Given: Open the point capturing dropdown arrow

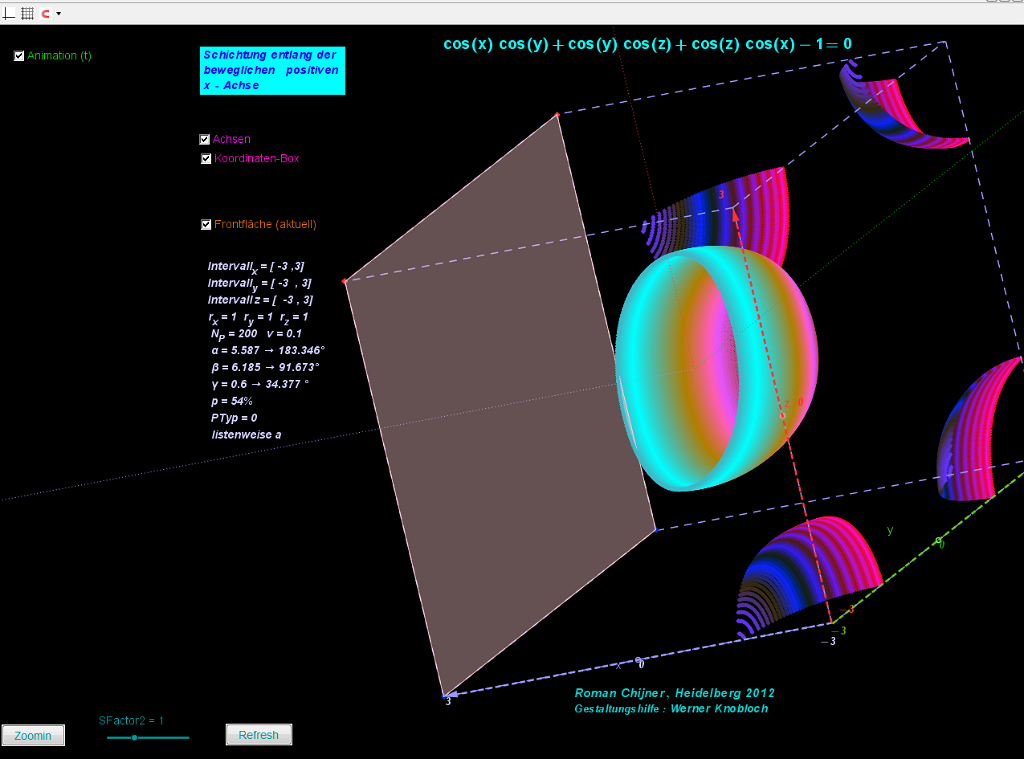Looking at the screenshot, I should [x=59, y=14].
